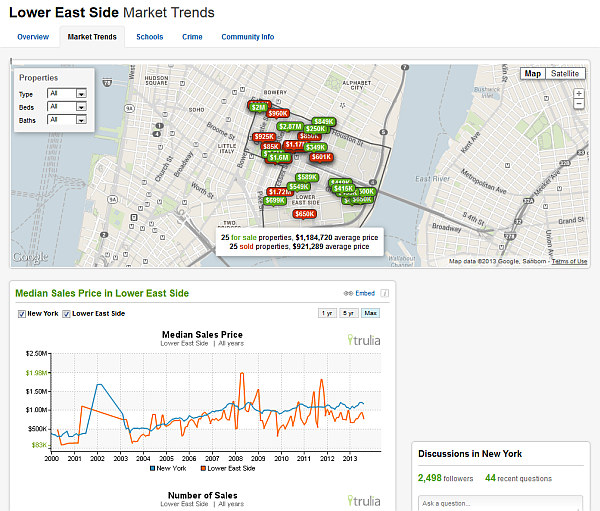
Task: Select the green $849K listing marker
Action: (324, 122)
